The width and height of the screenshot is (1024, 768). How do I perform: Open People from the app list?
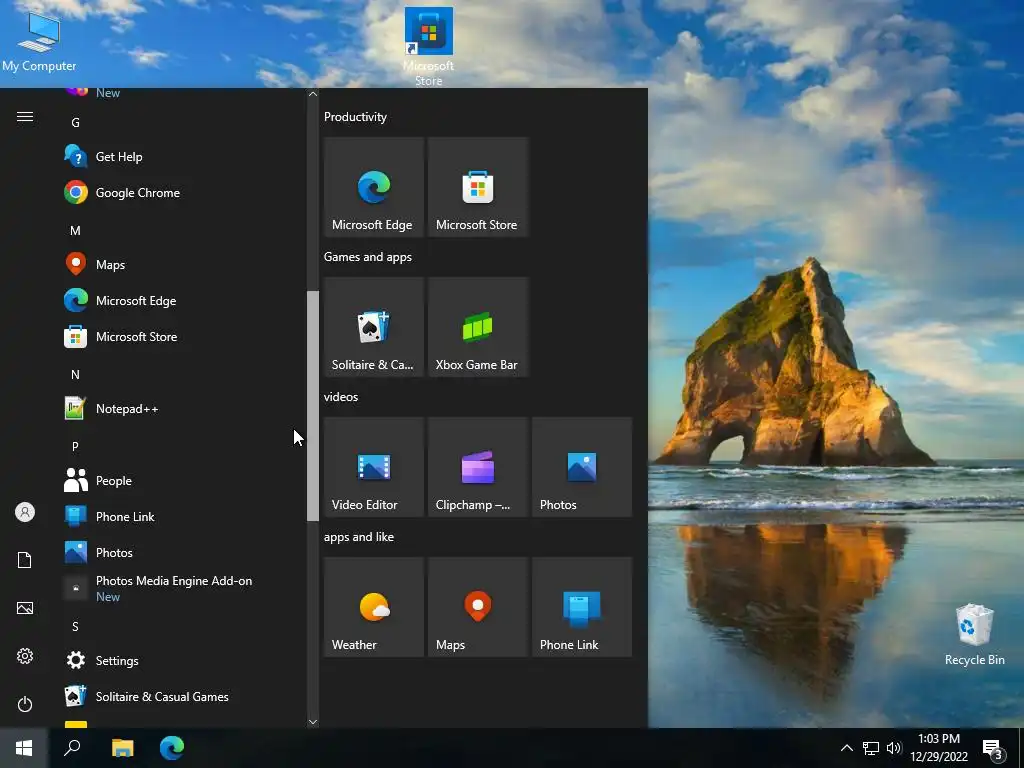tap(182, 481)
